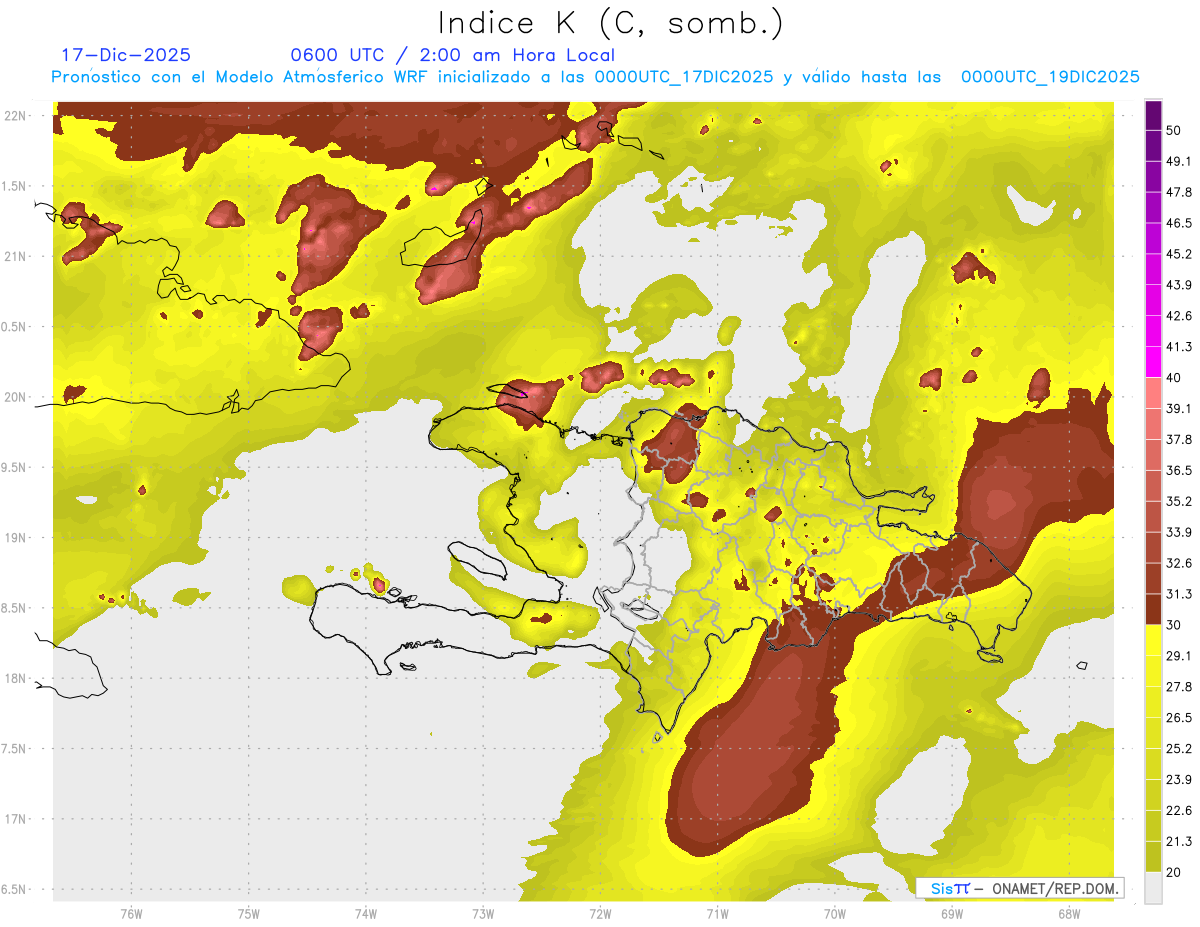This screenshot has height=927, width=1200.
Task: Click the '49.1' legend value
Action: click(1178, 162)
